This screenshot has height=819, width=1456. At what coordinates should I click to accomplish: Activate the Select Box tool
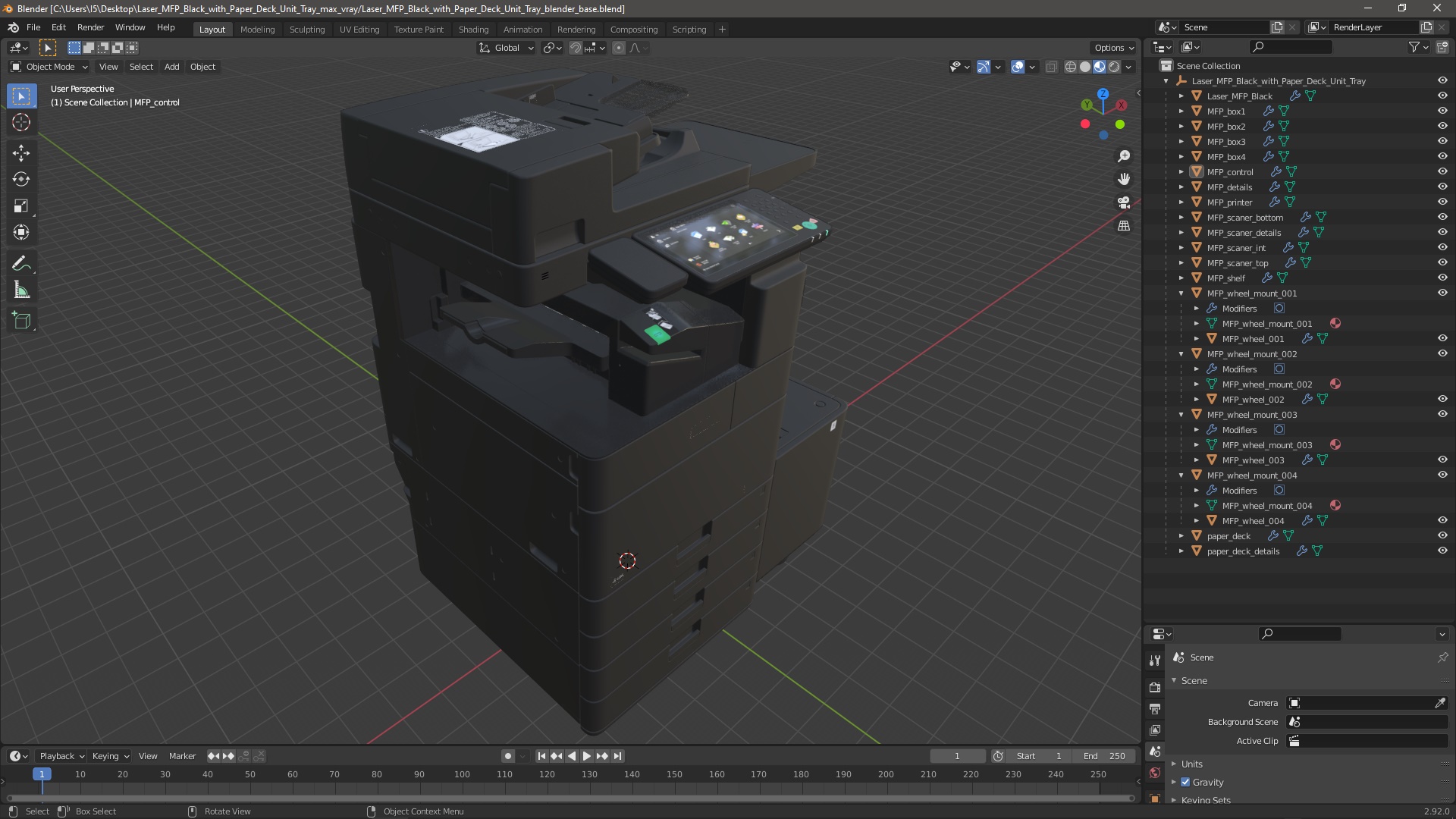(21, 96)
